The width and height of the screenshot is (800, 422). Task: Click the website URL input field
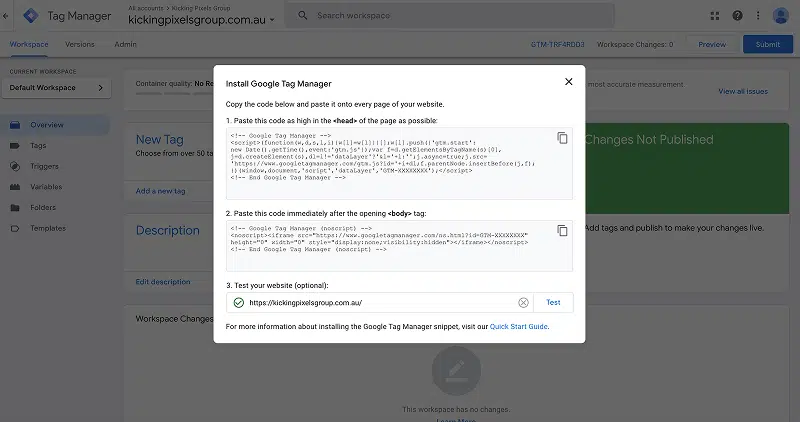coord(380,303)
